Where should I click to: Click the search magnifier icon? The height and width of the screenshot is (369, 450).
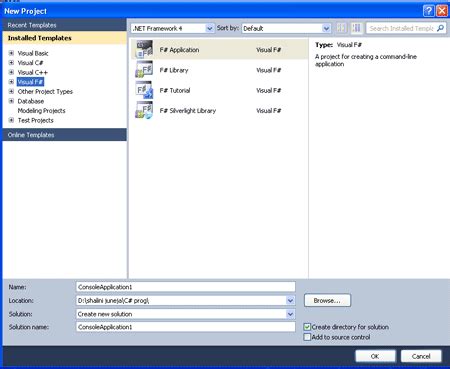coord(440,28)
